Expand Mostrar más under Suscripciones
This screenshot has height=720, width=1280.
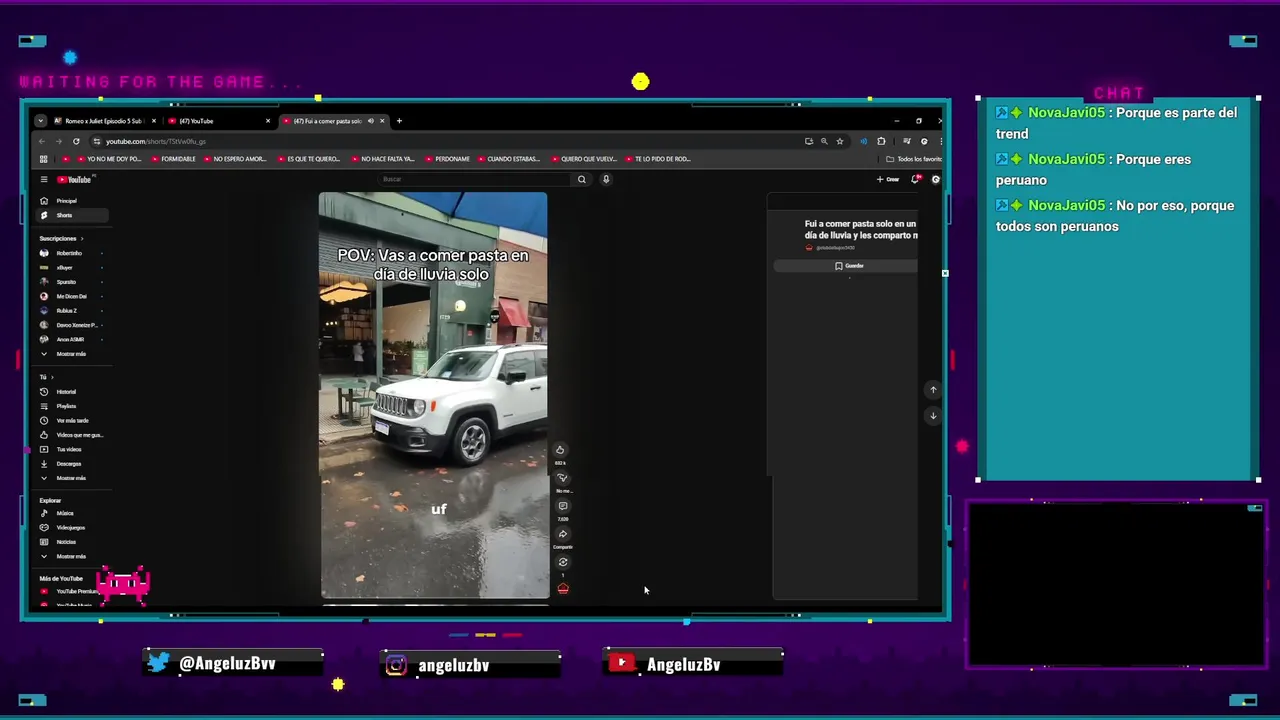(70, 354)
